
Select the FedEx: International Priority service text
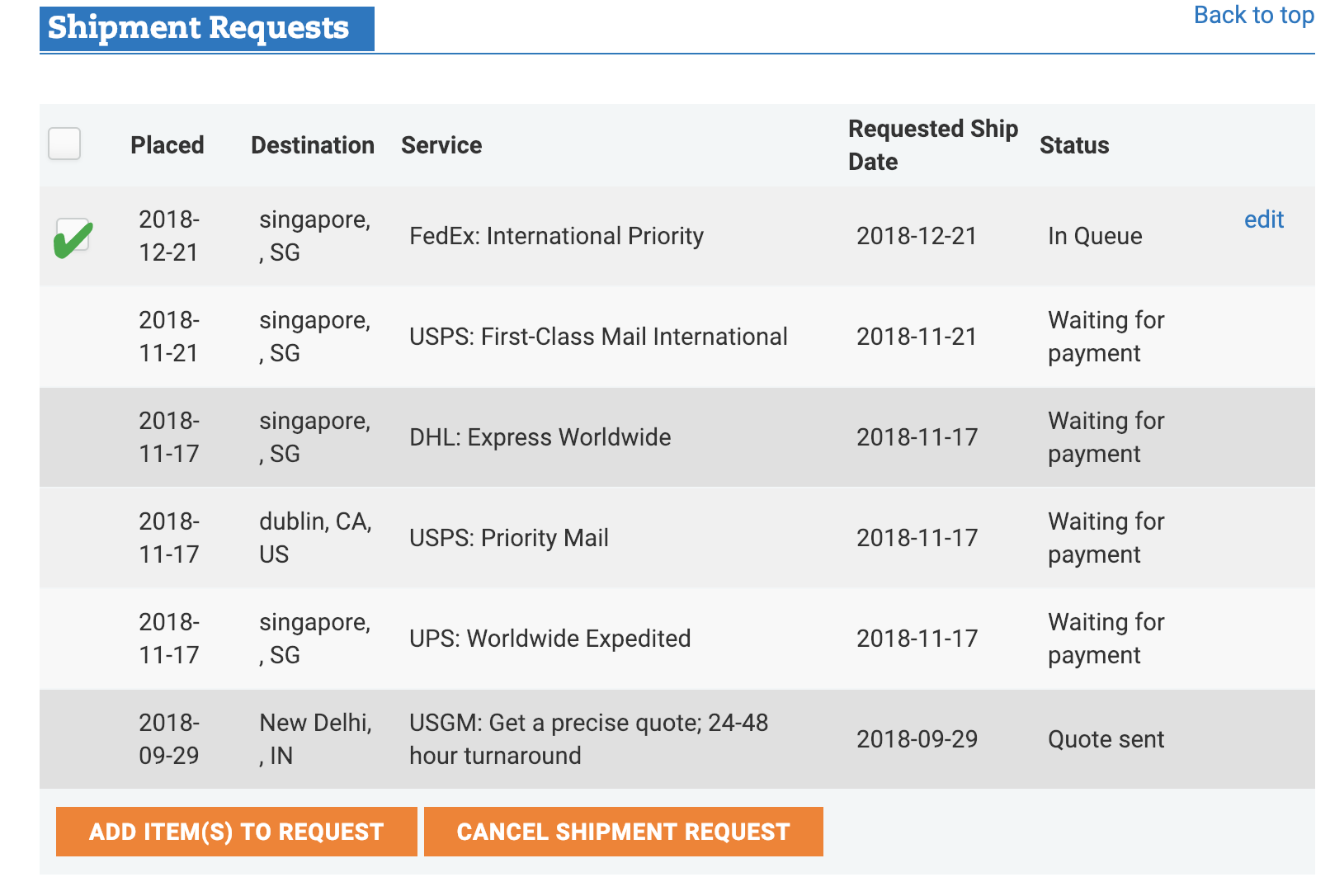[556, 236]
